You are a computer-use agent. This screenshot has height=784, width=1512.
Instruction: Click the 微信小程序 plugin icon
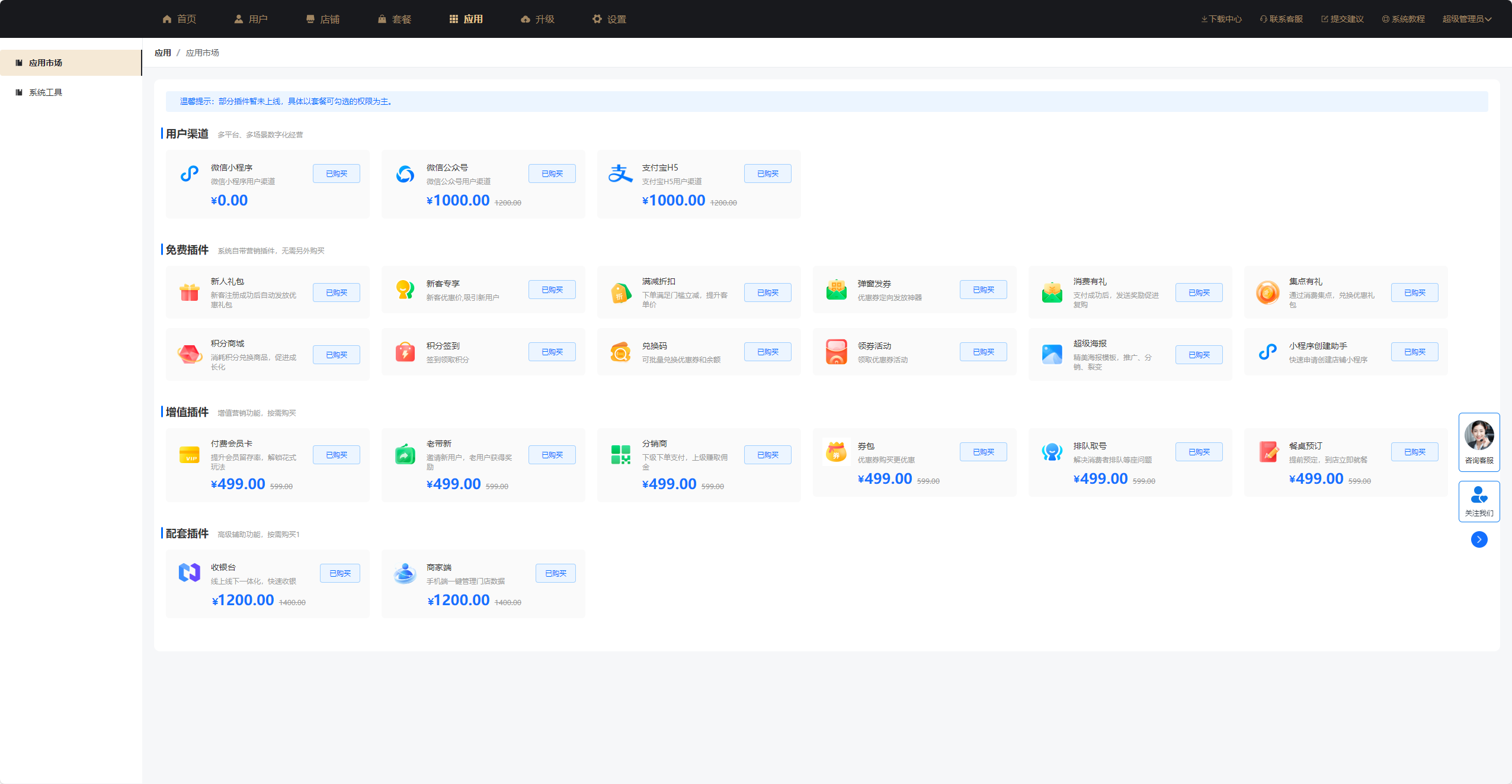(x=190, y=173)
